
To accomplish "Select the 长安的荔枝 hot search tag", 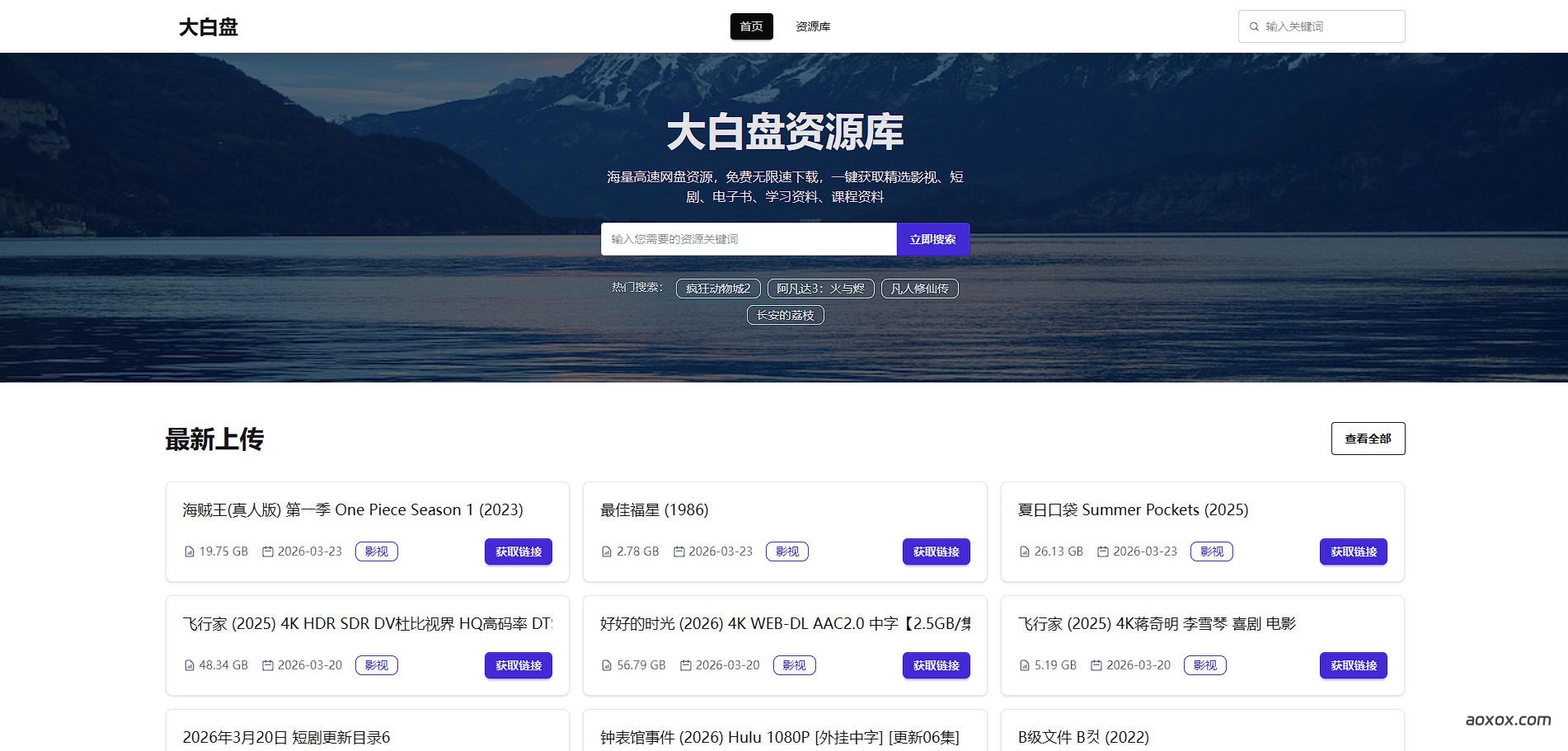I will coord(784,315).
